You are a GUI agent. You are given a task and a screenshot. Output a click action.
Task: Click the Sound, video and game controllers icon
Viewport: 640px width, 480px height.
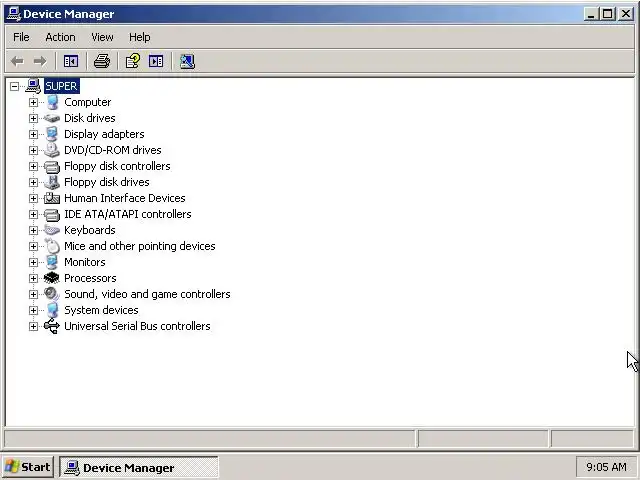(x=52, y=294)
